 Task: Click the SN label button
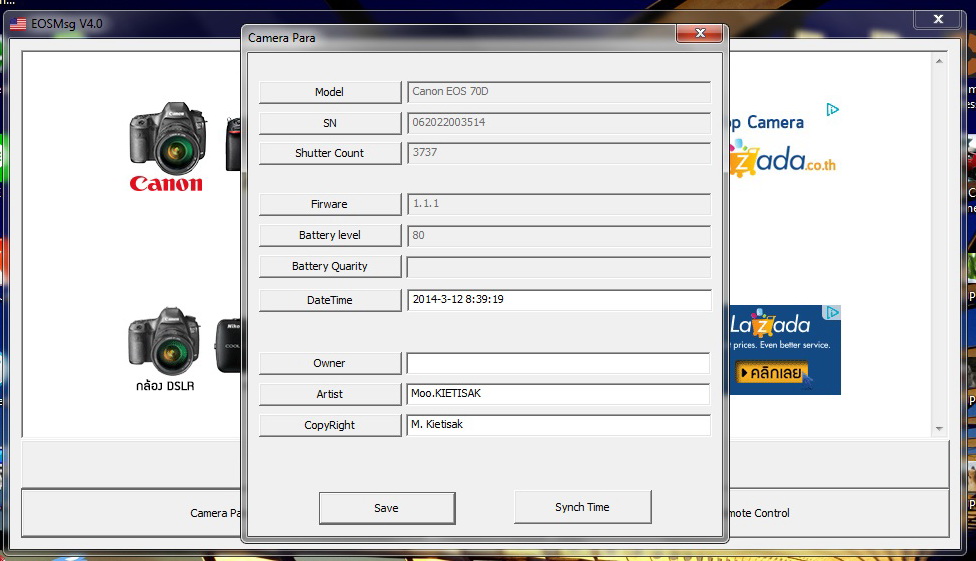(x=329, y=123)
